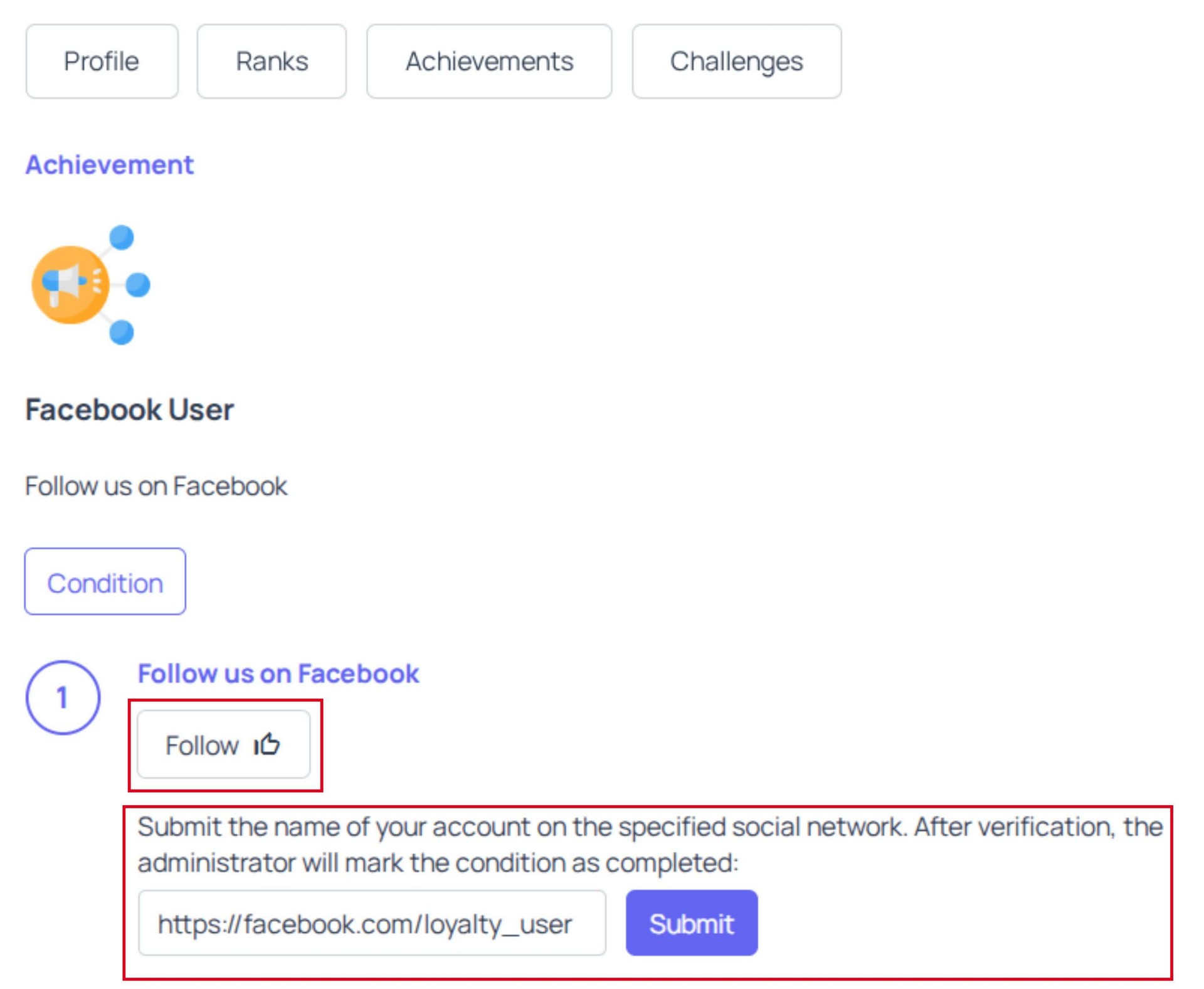This screenshot has height=989, width=1204.
Task: Click the 'administrator will mark the condition' line
Action: [x=438, y=863]
